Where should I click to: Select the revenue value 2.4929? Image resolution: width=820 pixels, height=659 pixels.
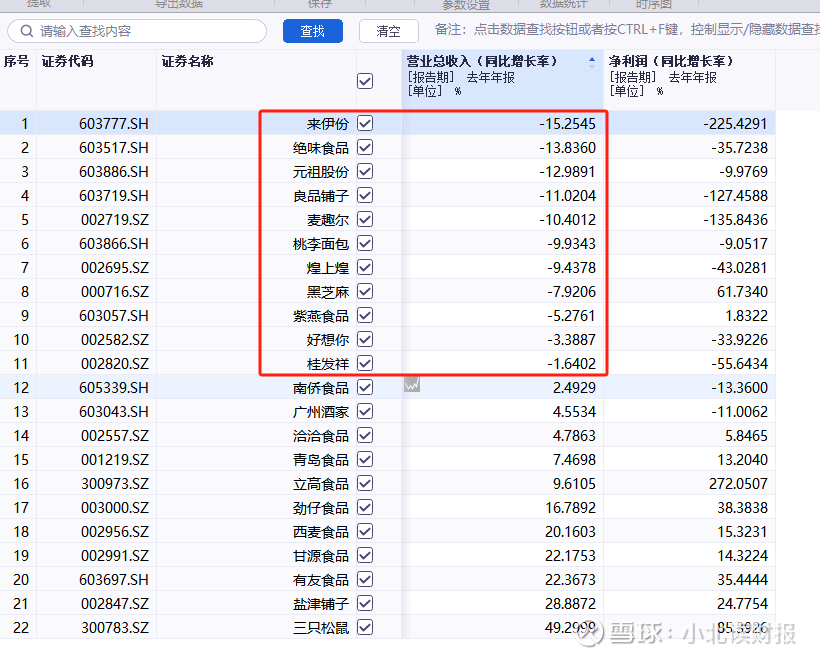pos(574,388)
